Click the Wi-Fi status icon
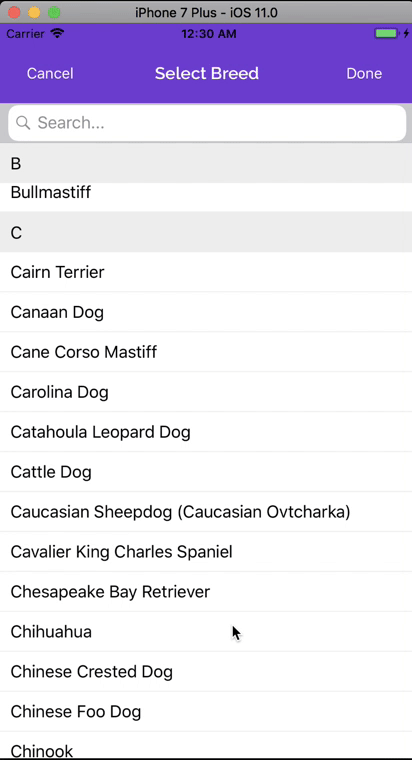The height and width of the screenshot is (760, 412). (x=57, y=34)
